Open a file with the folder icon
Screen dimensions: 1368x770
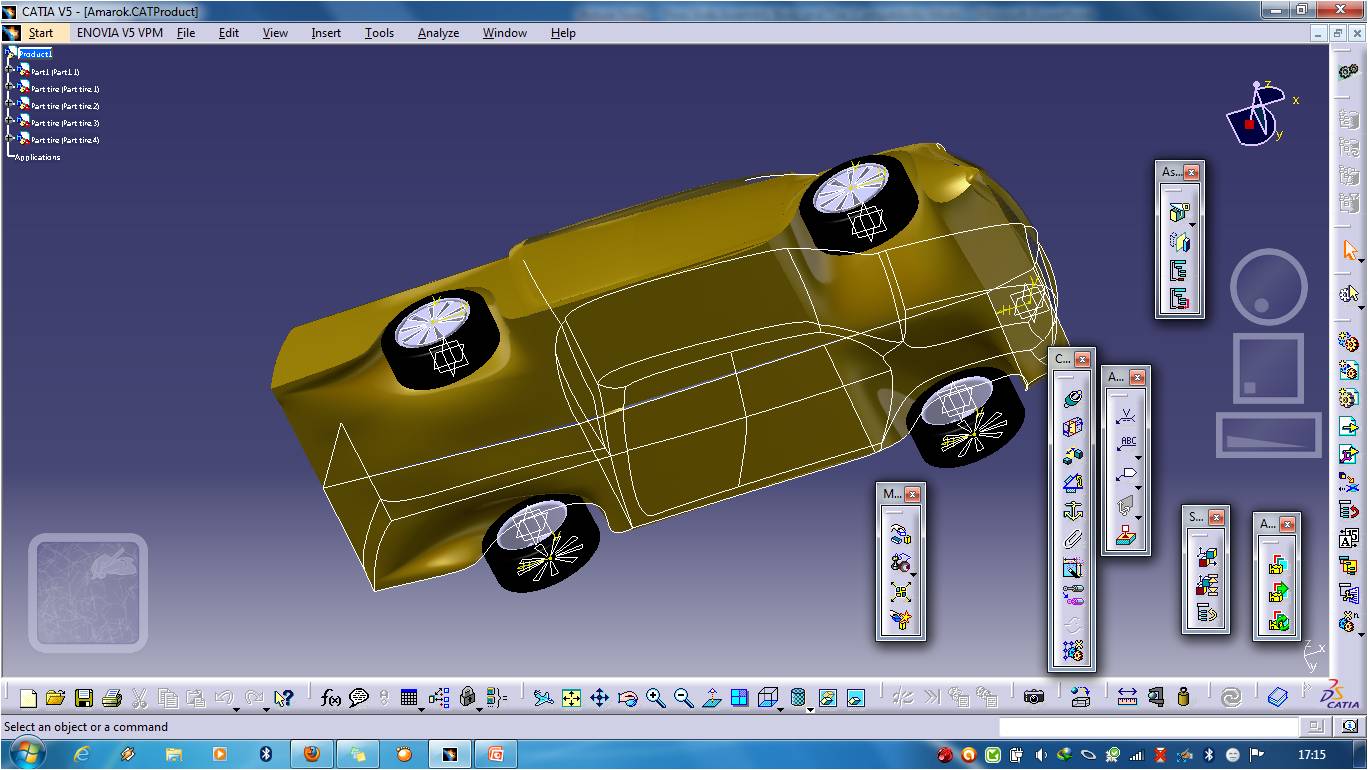coord(55,698)
